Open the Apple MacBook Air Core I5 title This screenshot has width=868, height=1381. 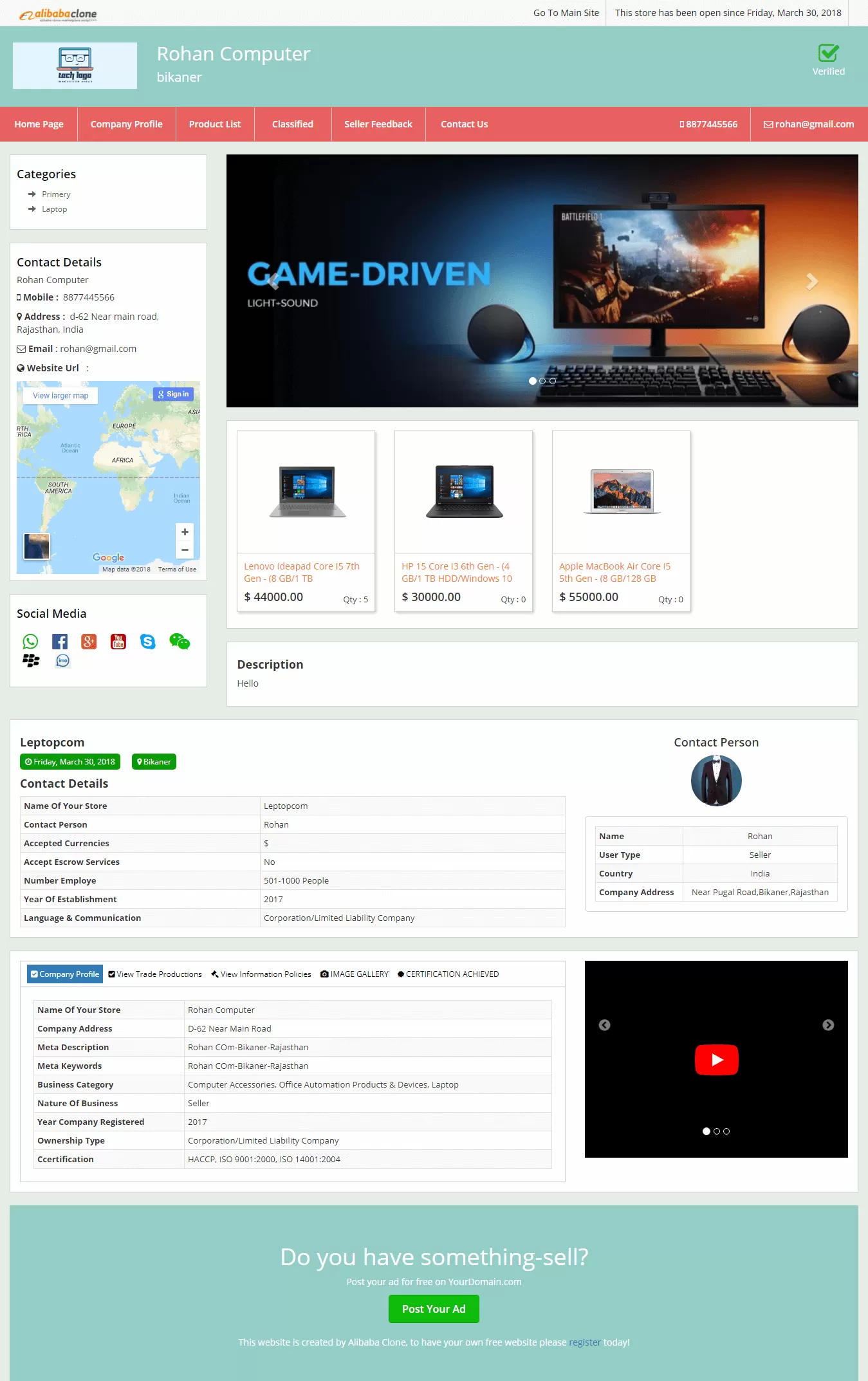pyautogui.click(x=614, y=572)
